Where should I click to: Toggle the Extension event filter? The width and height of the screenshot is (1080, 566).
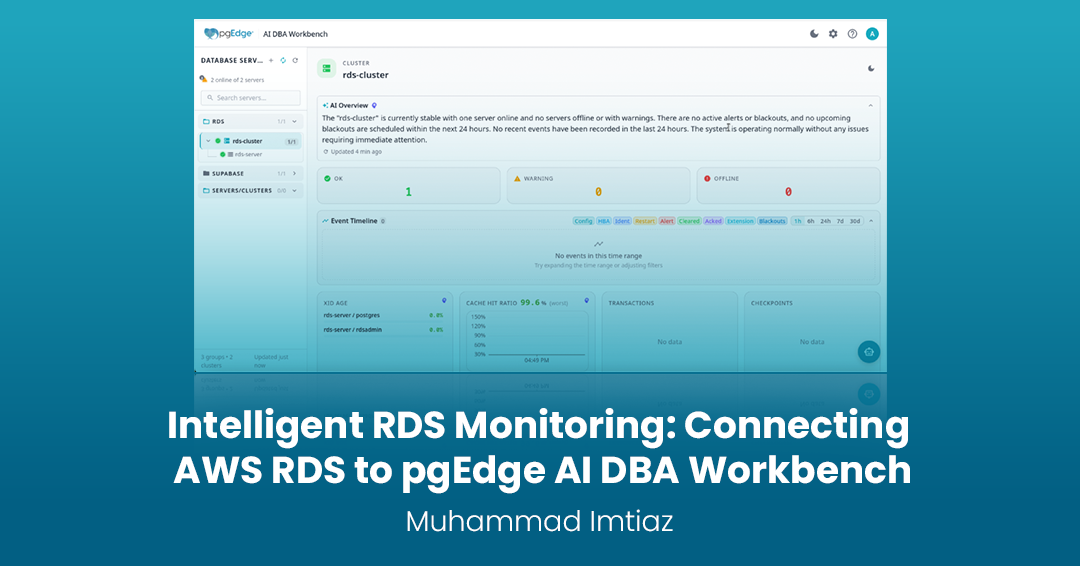pyautogui.click(x=740, y=221)
